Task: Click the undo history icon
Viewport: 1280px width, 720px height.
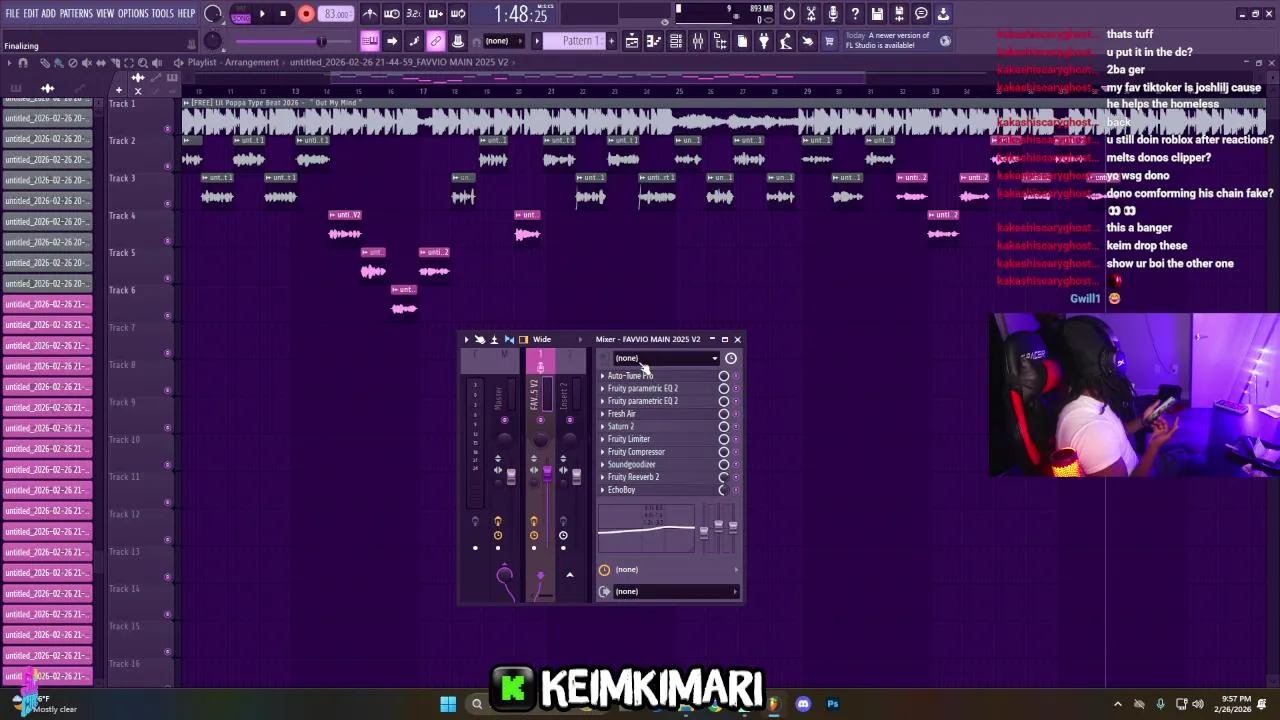Action: pos(789,14)
